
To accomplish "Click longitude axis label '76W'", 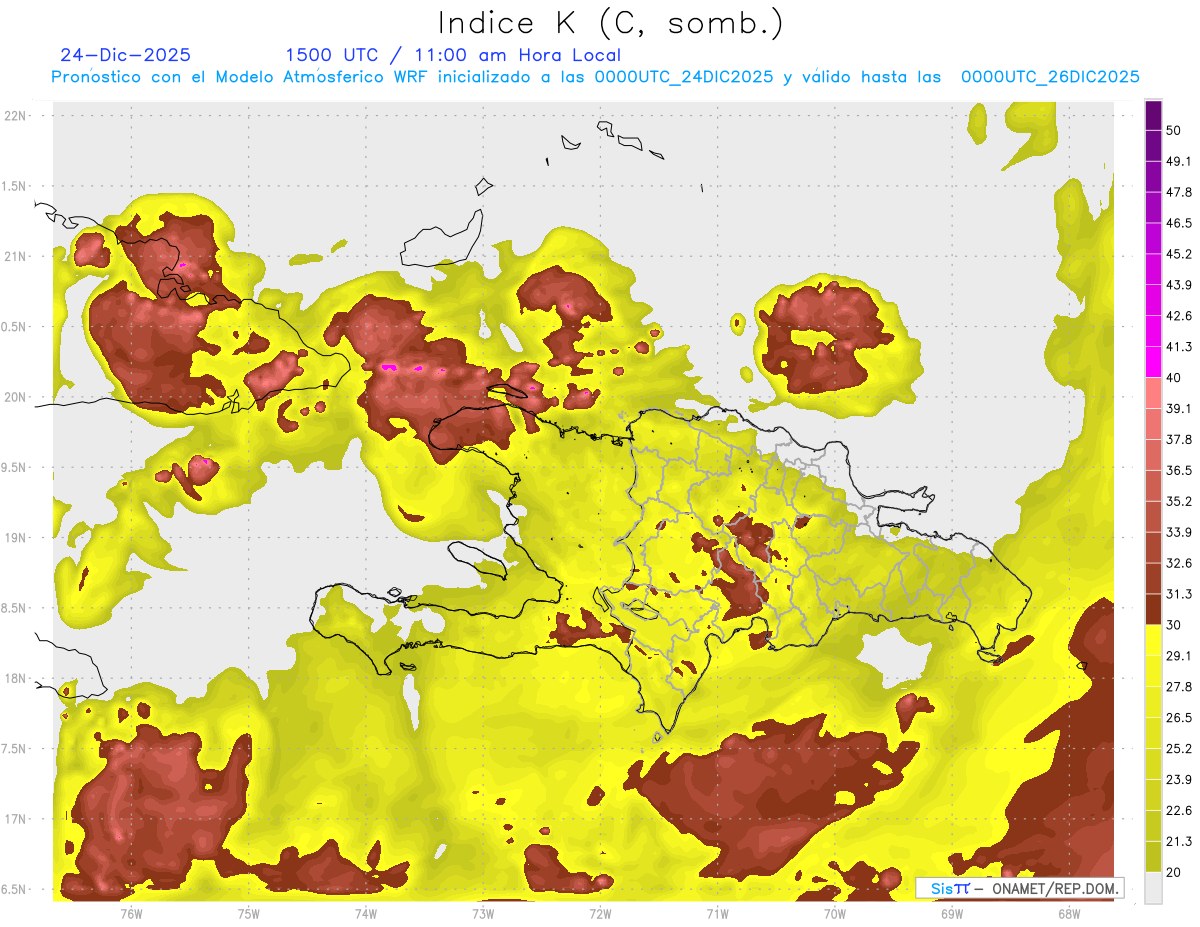I will [131, 913].
